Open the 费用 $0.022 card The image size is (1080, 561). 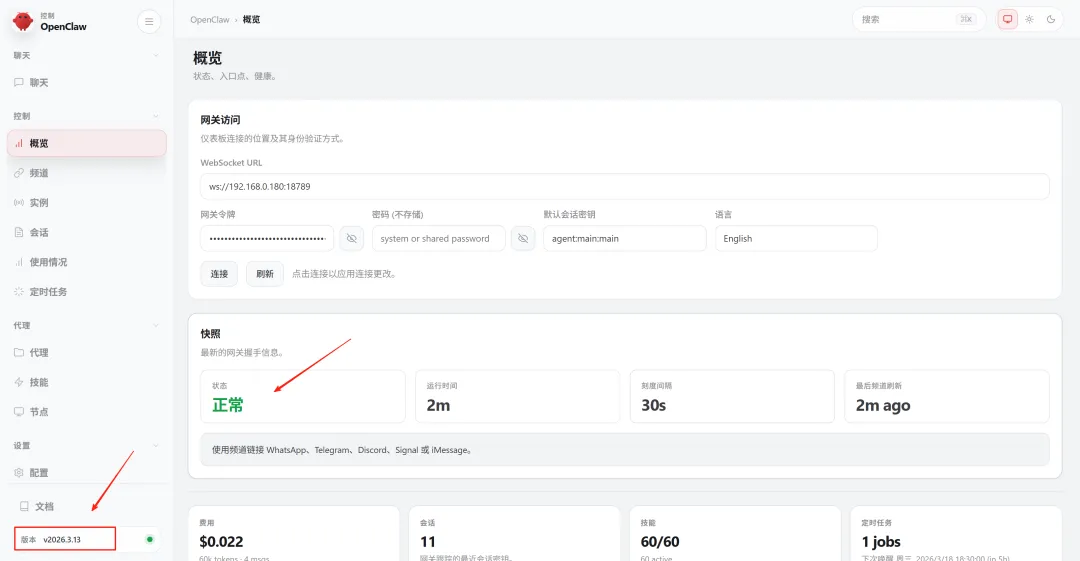coord(293,534)
